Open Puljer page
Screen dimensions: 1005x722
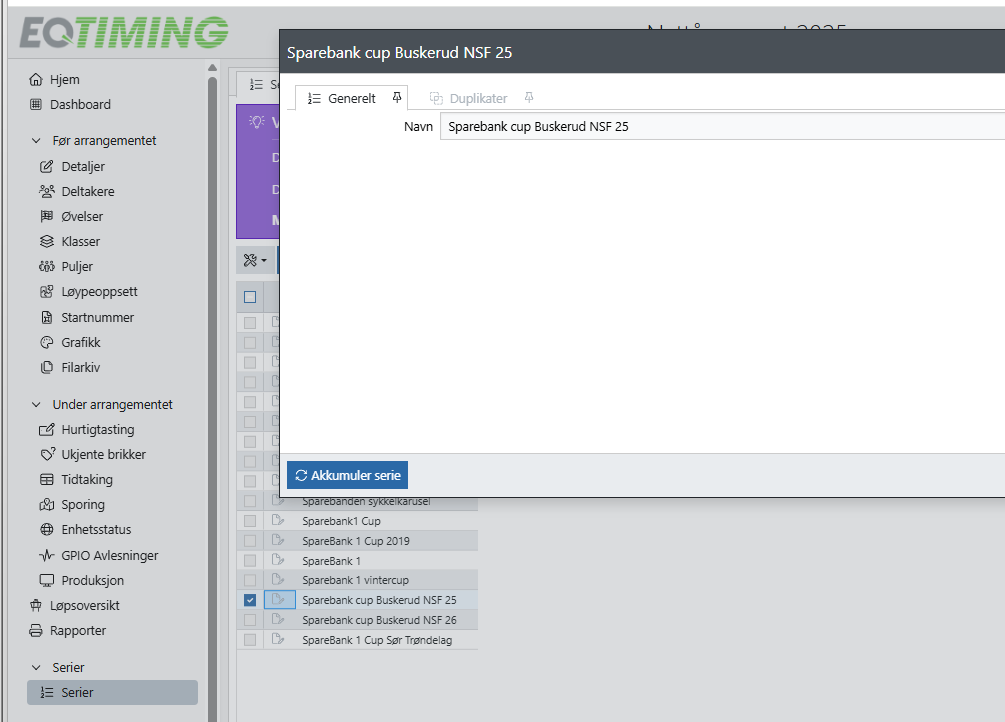click(x=66, y=267)
